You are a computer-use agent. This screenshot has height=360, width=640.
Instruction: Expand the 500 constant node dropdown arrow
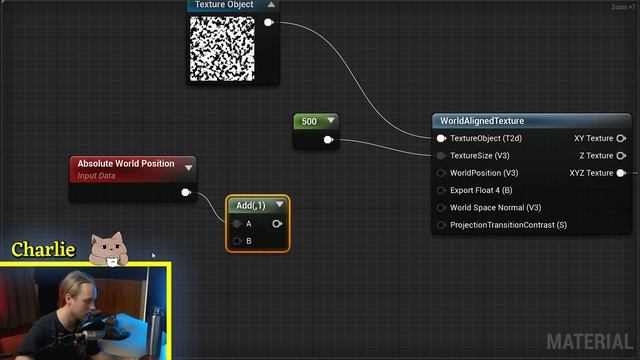[x=331, y=120]
